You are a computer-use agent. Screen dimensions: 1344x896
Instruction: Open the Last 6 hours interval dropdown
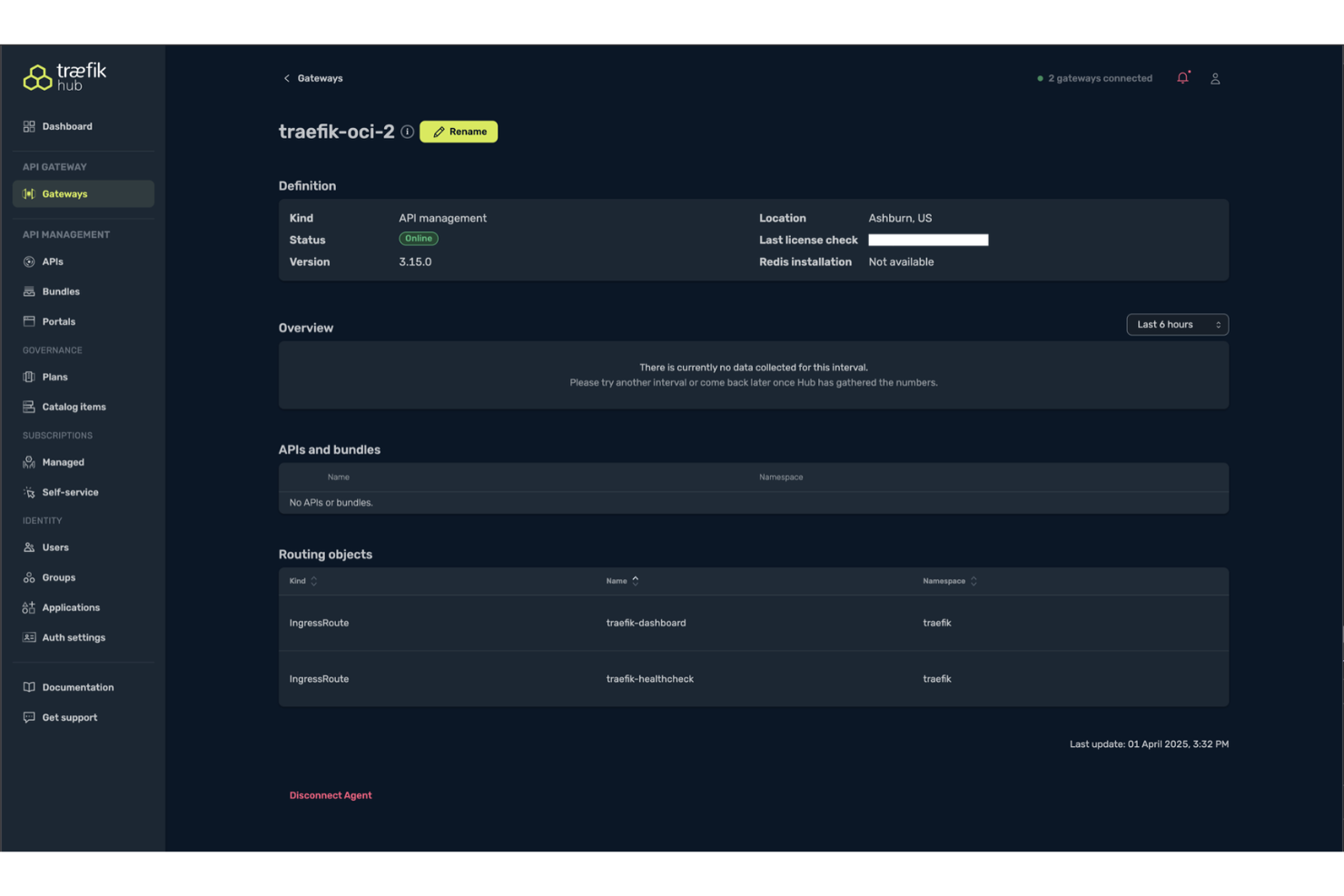point(1177,324)
